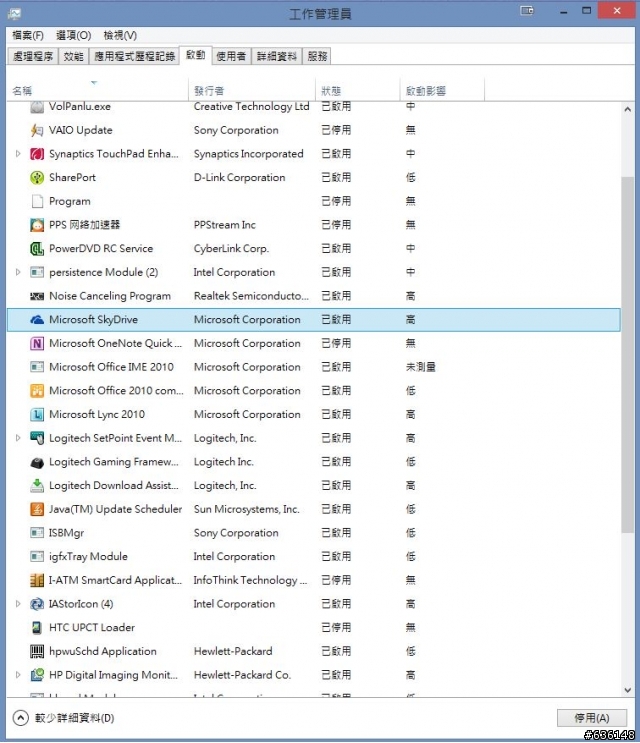Expand the Logitech SetPoint Event Manager group

[x=18, y=438]
